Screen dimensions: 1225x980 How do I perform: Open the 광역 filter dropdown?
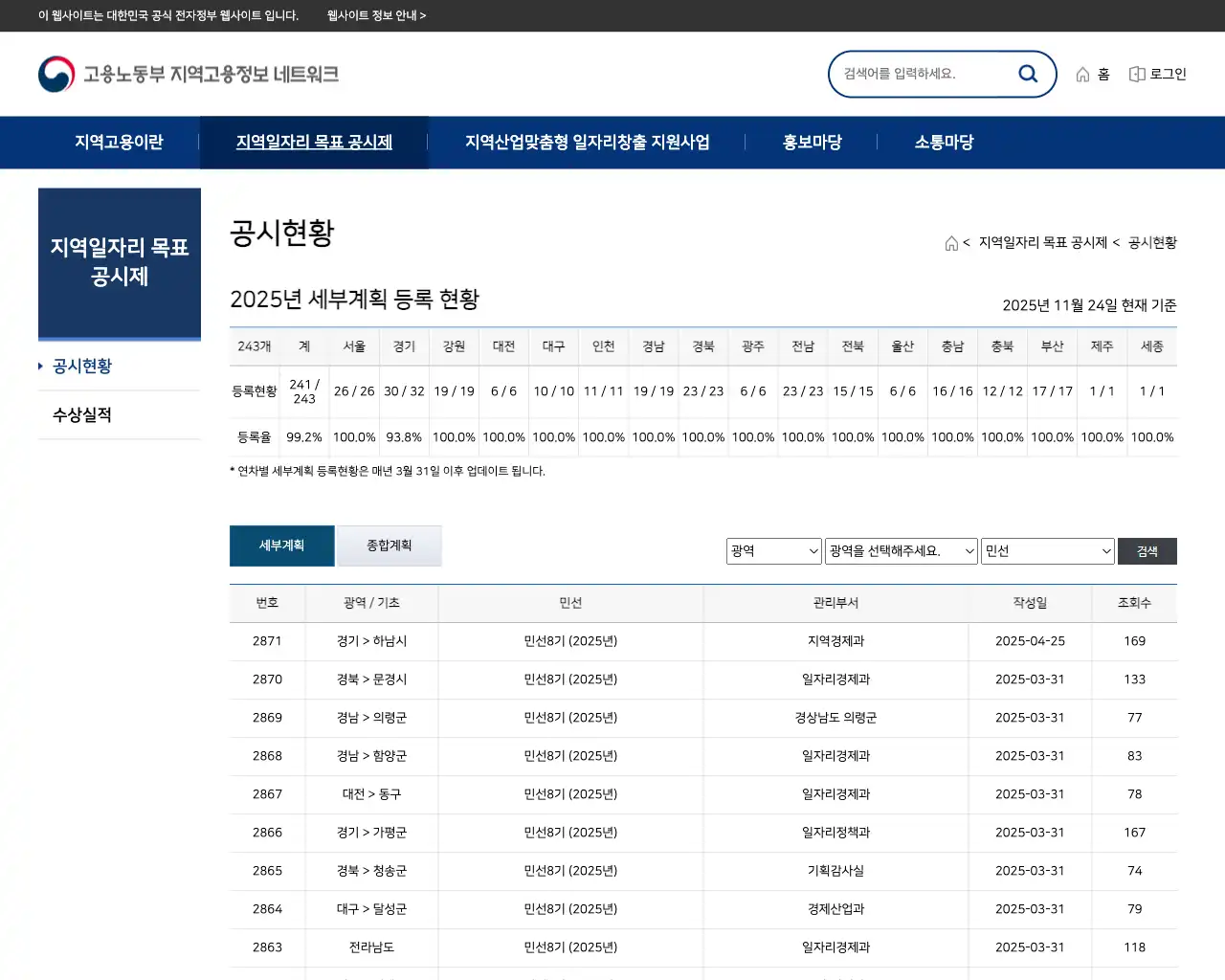[x=773, y=550]
